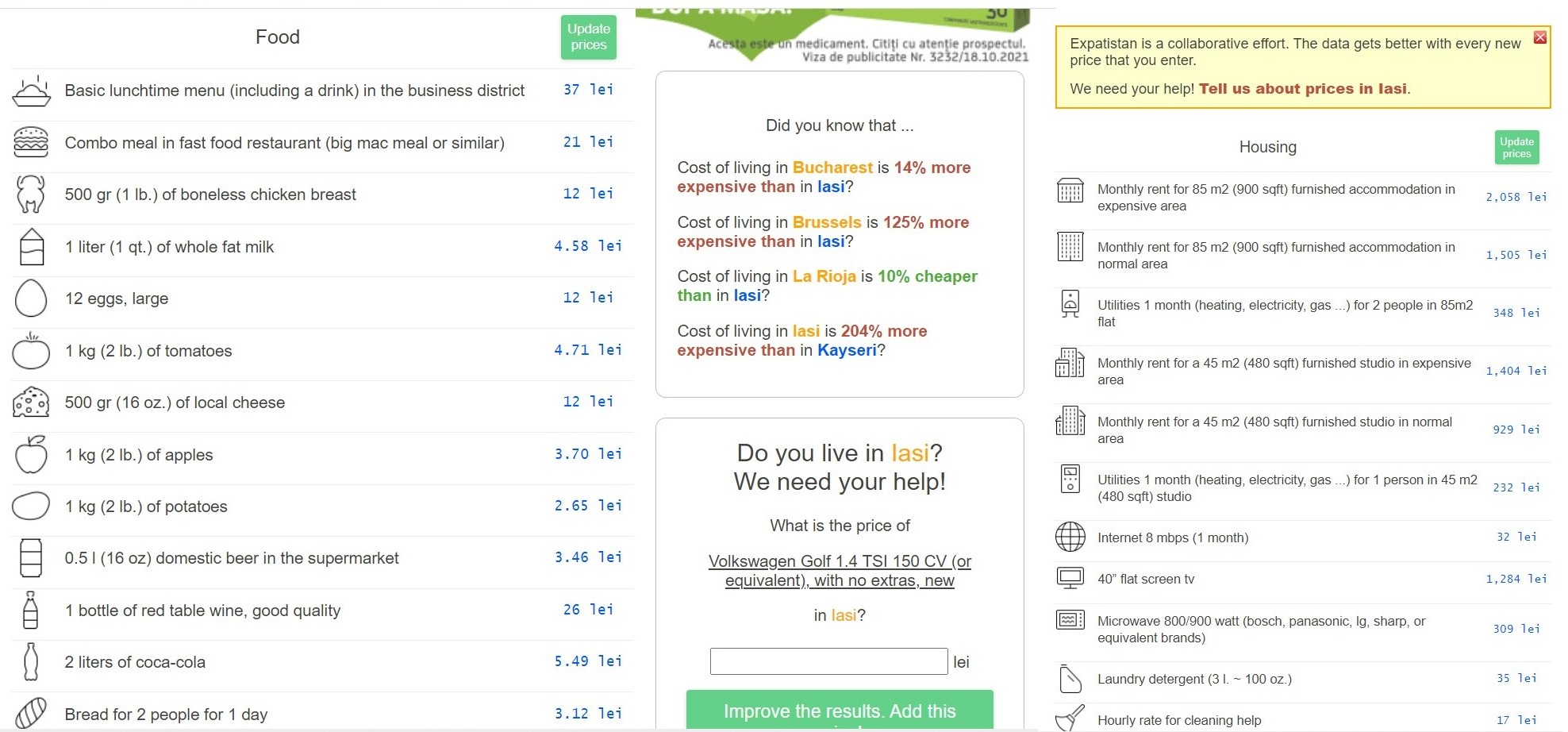
Task: Close the yellow Expatistan notification banner
Action: coord(1539,37)
